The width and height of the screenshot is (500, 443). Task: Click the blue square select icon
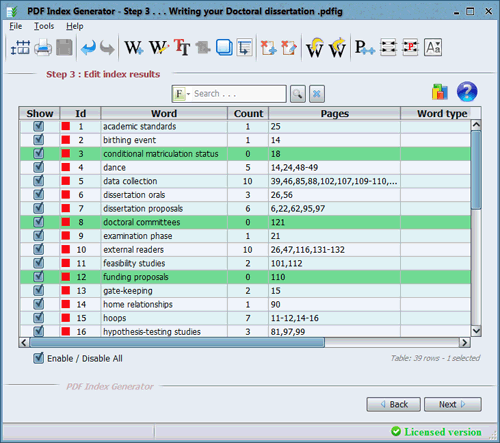click(x=224, y=47)
